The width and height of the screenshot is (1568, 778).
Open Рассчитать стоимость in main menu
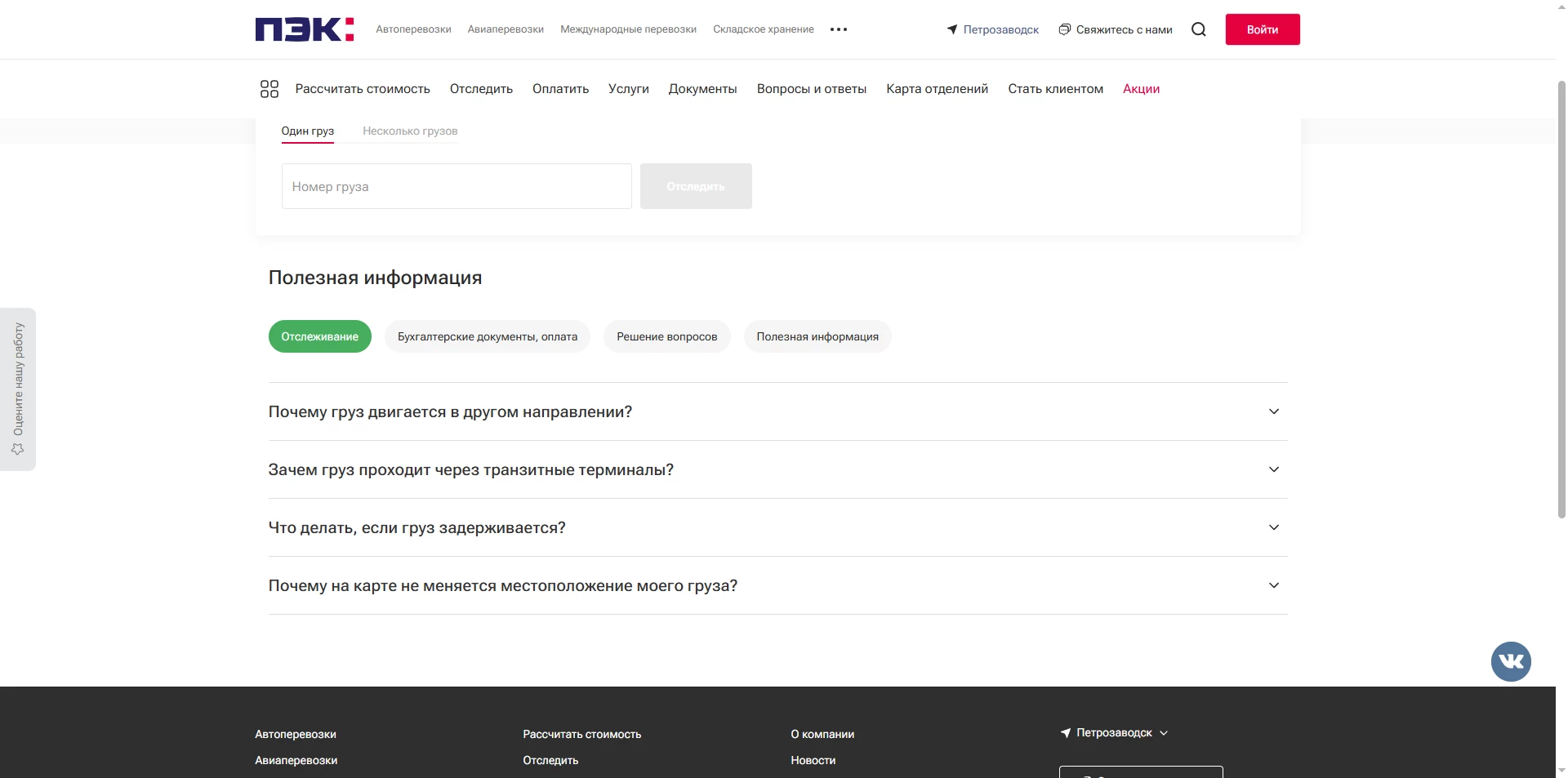[363, 89]
